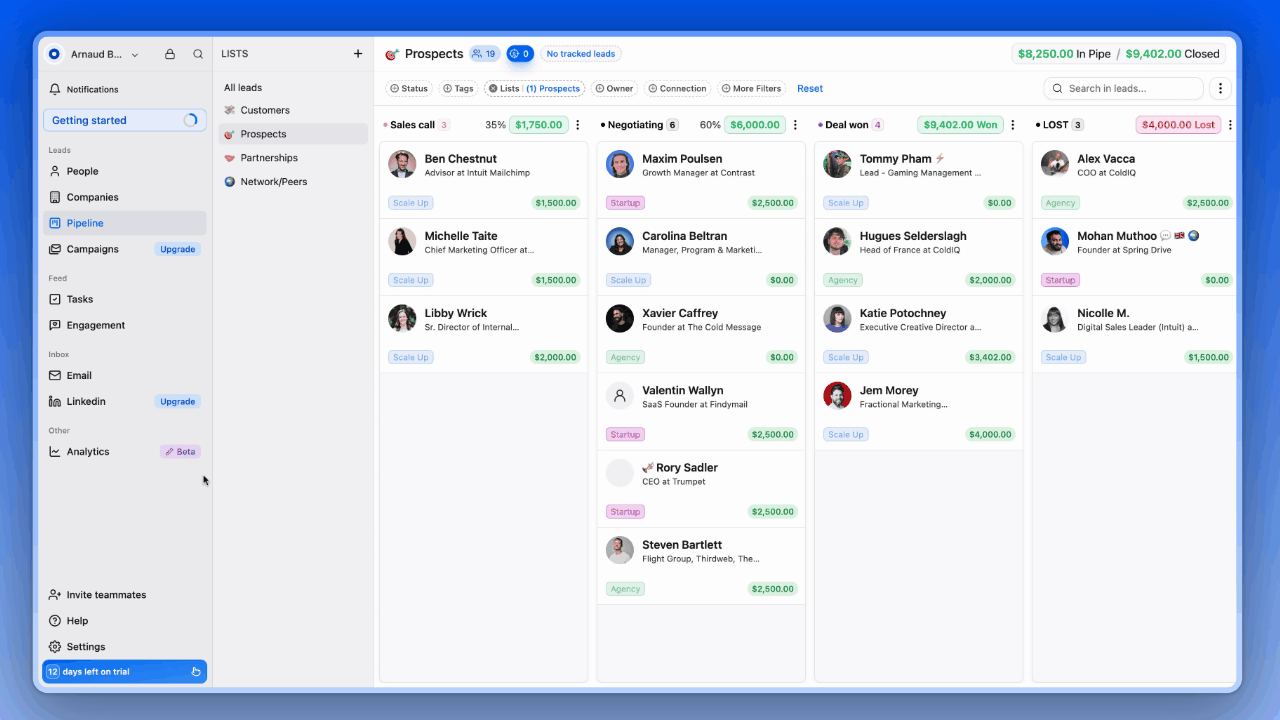Click the Agency tag on Xavier Caffrey
Image resolution: width=1280 pixels, height=720 pixels.
(x=625, y=357)
